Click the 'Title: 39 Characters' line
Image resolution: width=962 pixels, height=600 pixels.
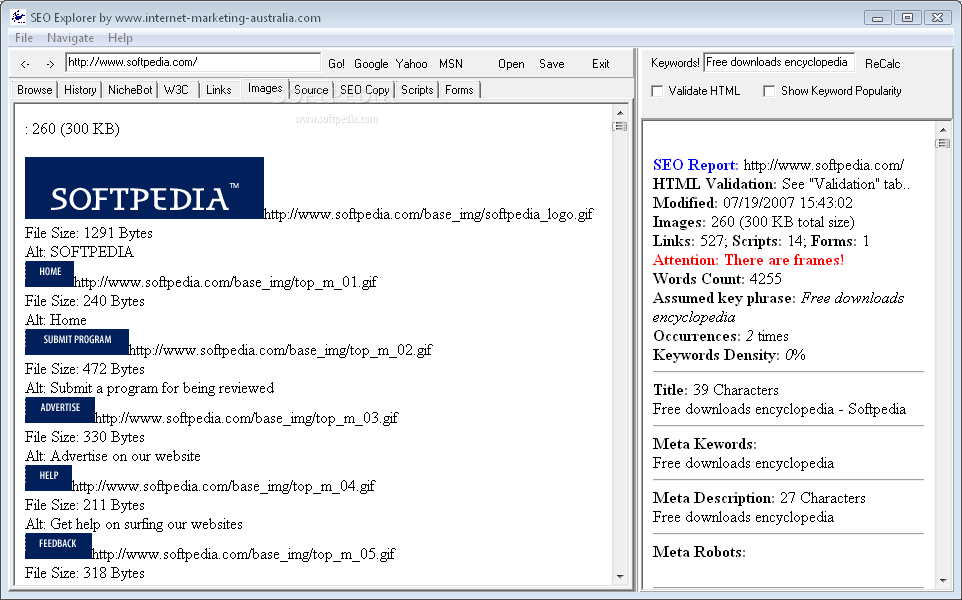pyautogui.click(x=716, y=390)
